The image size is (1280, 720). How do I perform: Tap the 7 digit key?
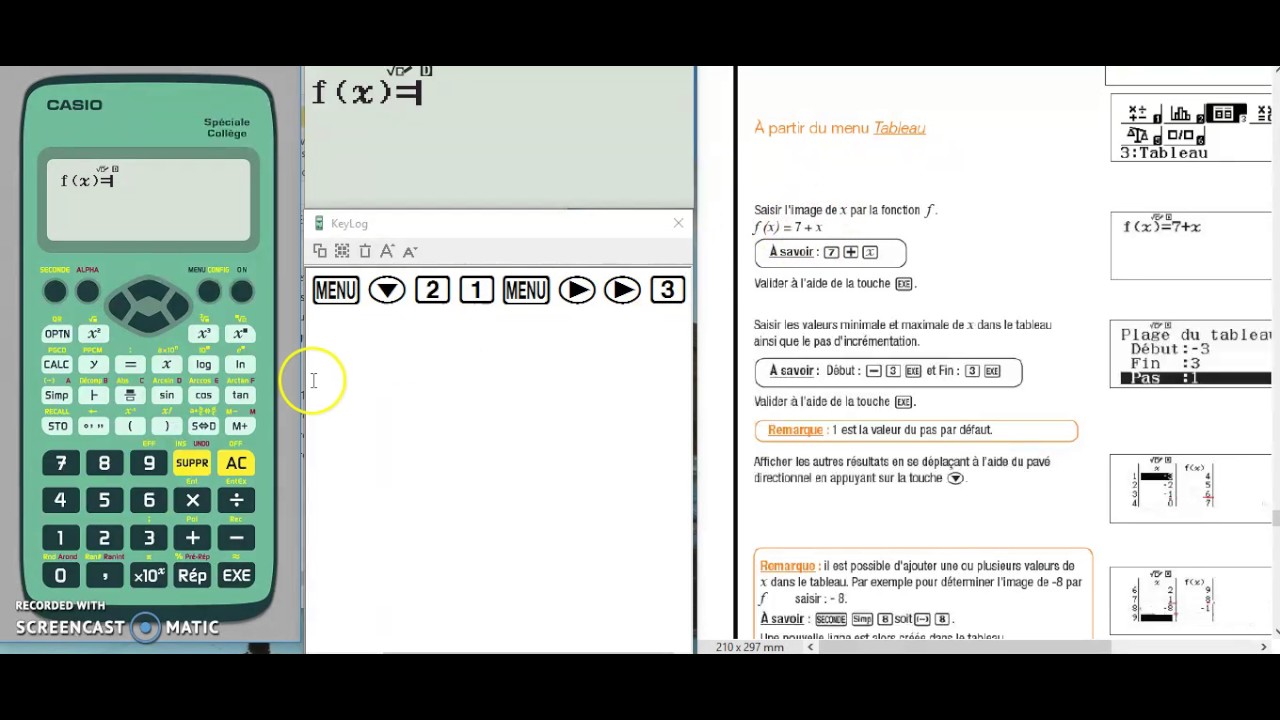pyautogui.click(x=60, y=463)
